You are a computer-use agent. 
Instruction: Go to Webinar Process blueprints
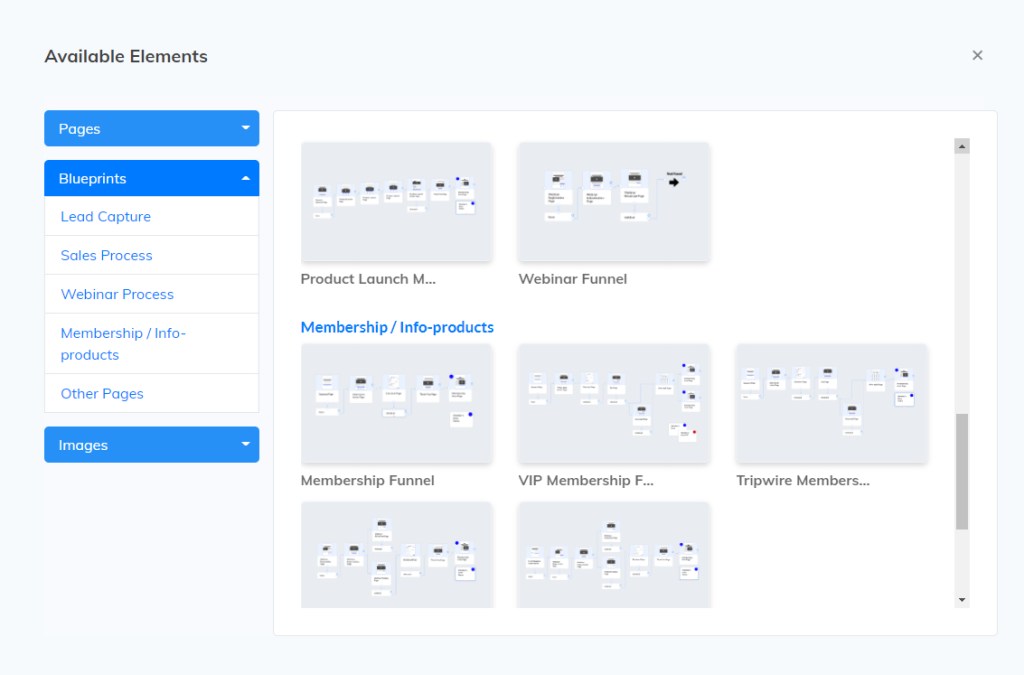117,294
